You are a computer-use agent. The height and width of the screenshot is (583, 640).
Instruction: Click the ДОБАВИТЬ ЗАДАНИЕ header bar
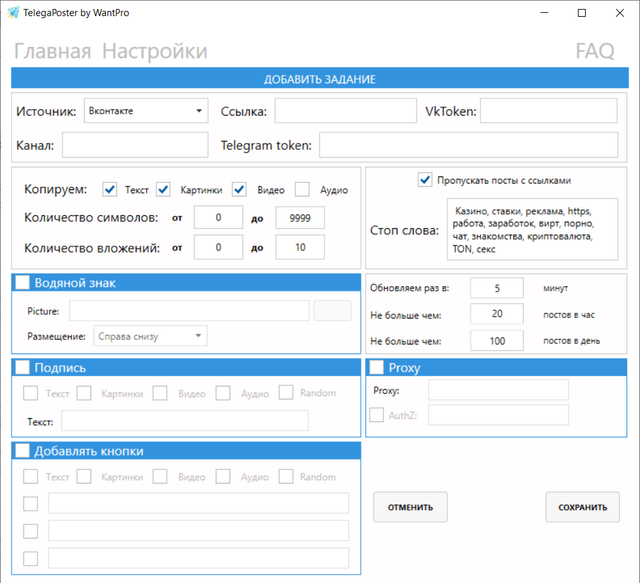[x=320, y=78]
